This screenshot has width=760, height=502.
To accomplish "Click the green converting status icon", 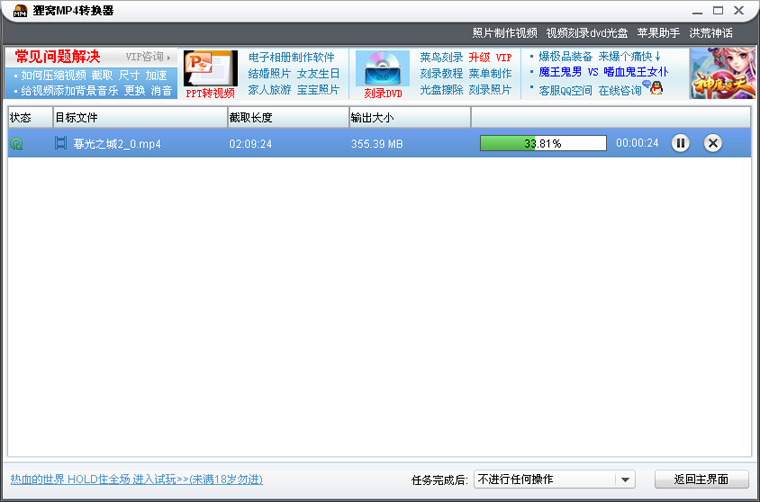I will pyautogui.click(x=16, y=143).
